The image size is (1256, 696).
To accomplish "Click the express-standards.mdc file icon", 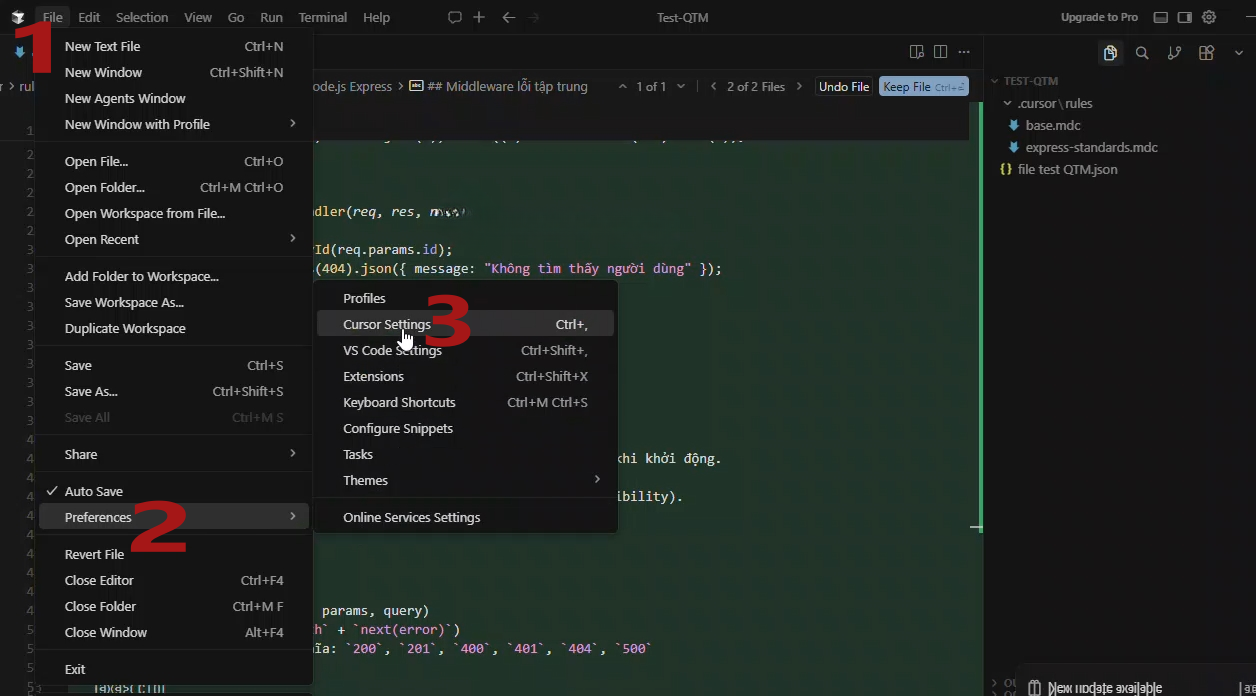I will click(1015, 147).
